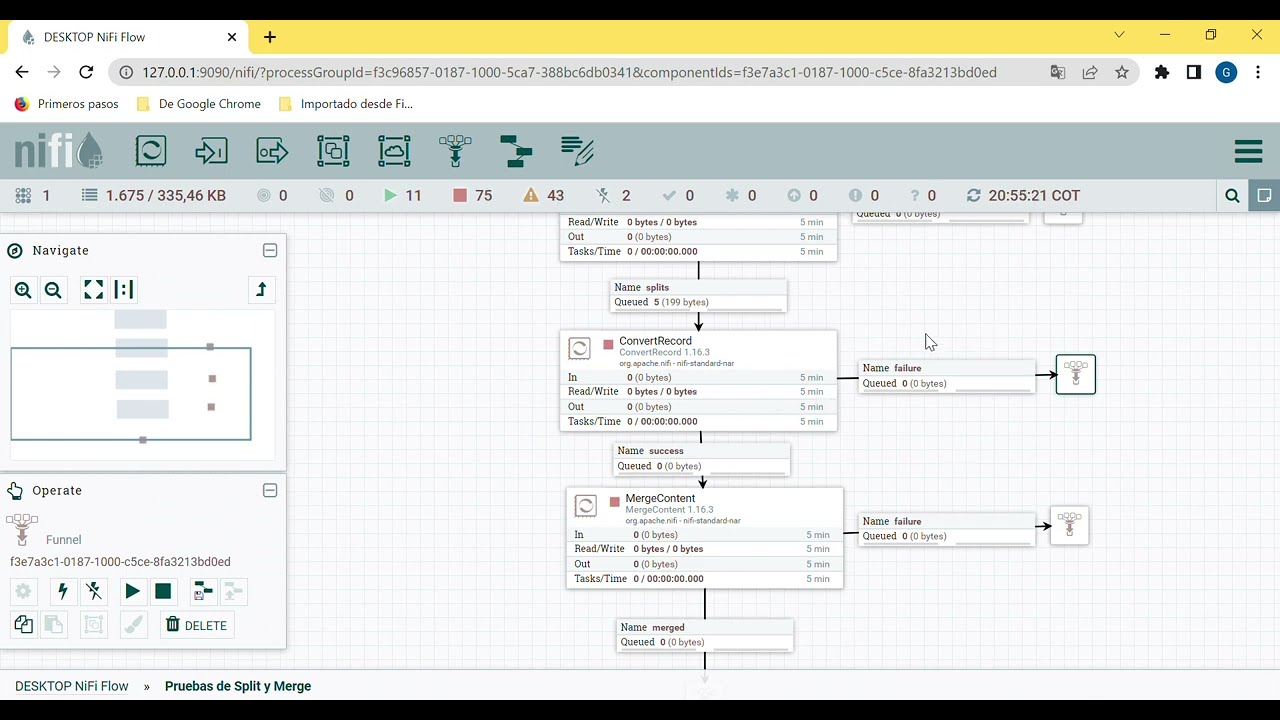1280x720 pixels.
Task: Select the Funnel toolbar icon
Action: coord(455,151)
